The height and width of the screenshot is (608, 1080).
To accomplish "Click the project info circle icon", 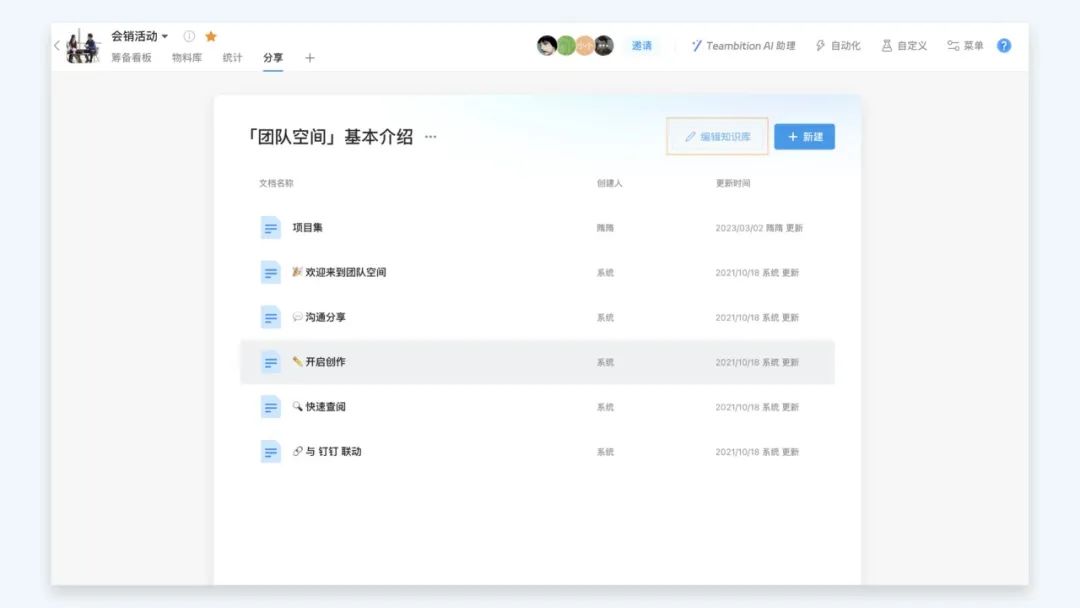I will click(189, 36).
